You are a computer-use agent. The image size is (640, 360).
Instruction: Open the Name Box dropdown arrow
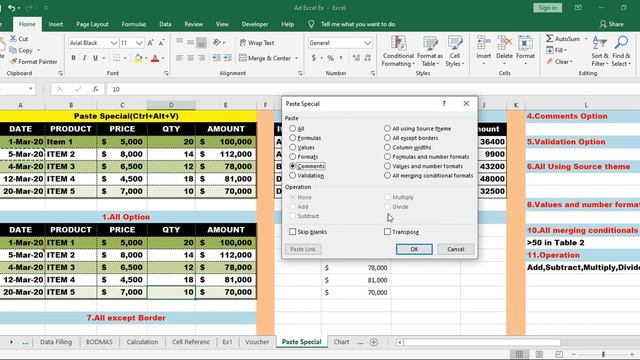point(30,89)
